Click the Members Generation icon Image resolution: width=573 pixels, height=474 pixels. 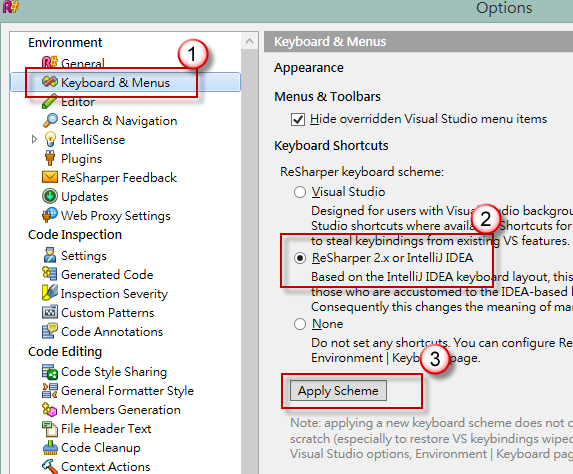click(x=50, y=409)
